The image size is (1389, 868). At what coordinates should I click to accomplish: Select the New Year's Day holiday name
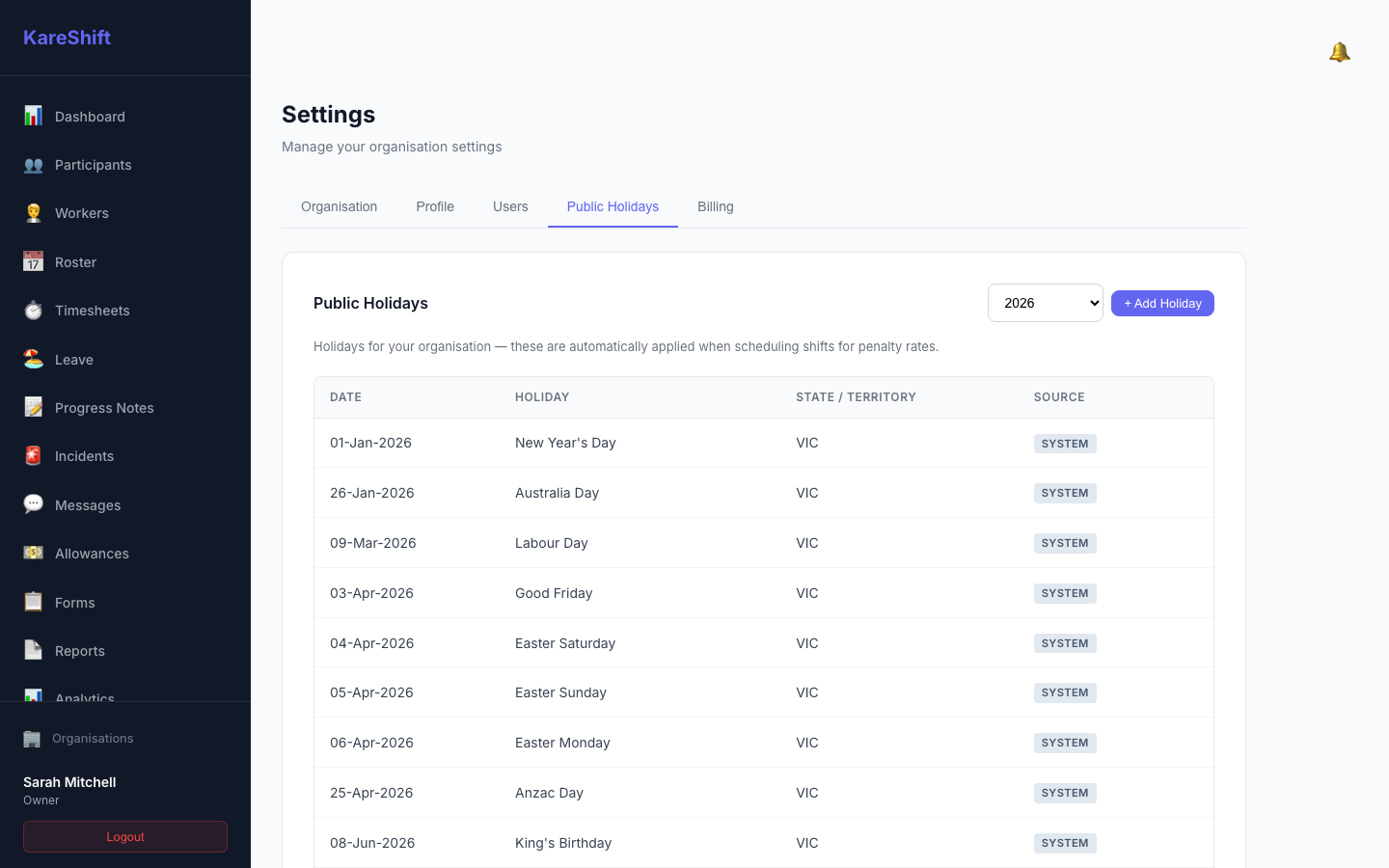click(565, 443)
